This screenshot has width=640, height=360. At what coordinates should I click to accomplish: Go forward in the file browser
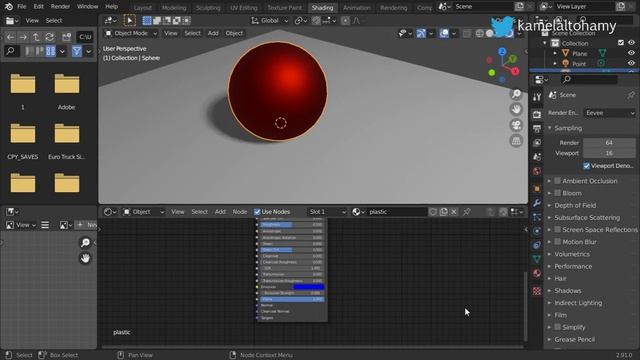point(23,37)
